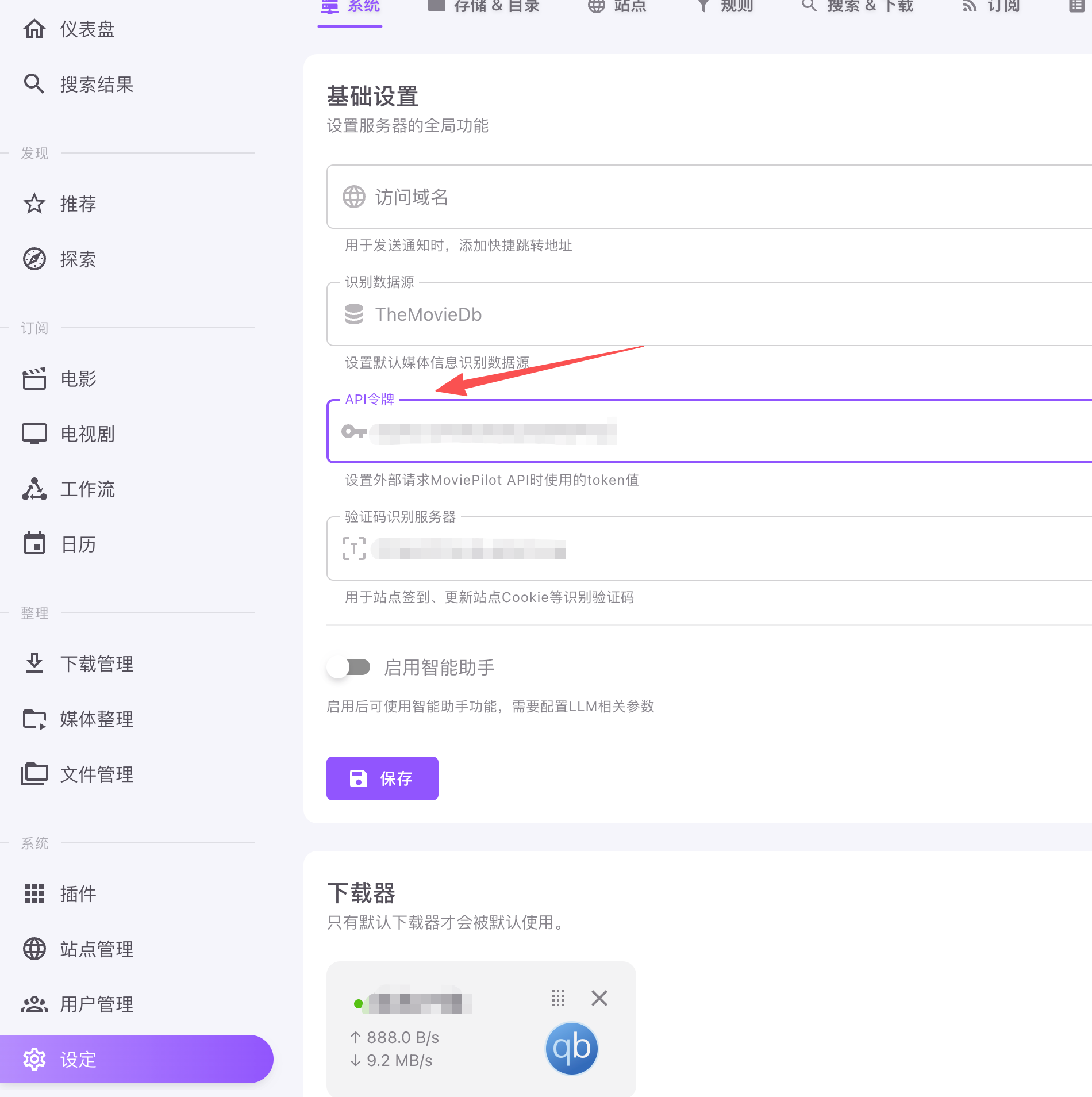The width and height of the screenshot is (1092, 1097).
Task: Click the Save button
Action: [x=382, y=778]
